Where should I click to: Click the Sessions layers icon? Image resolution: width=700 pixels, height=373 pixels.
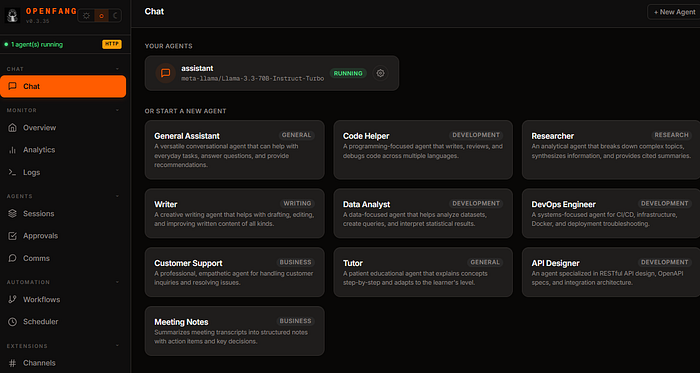click(x=12, y=214)
